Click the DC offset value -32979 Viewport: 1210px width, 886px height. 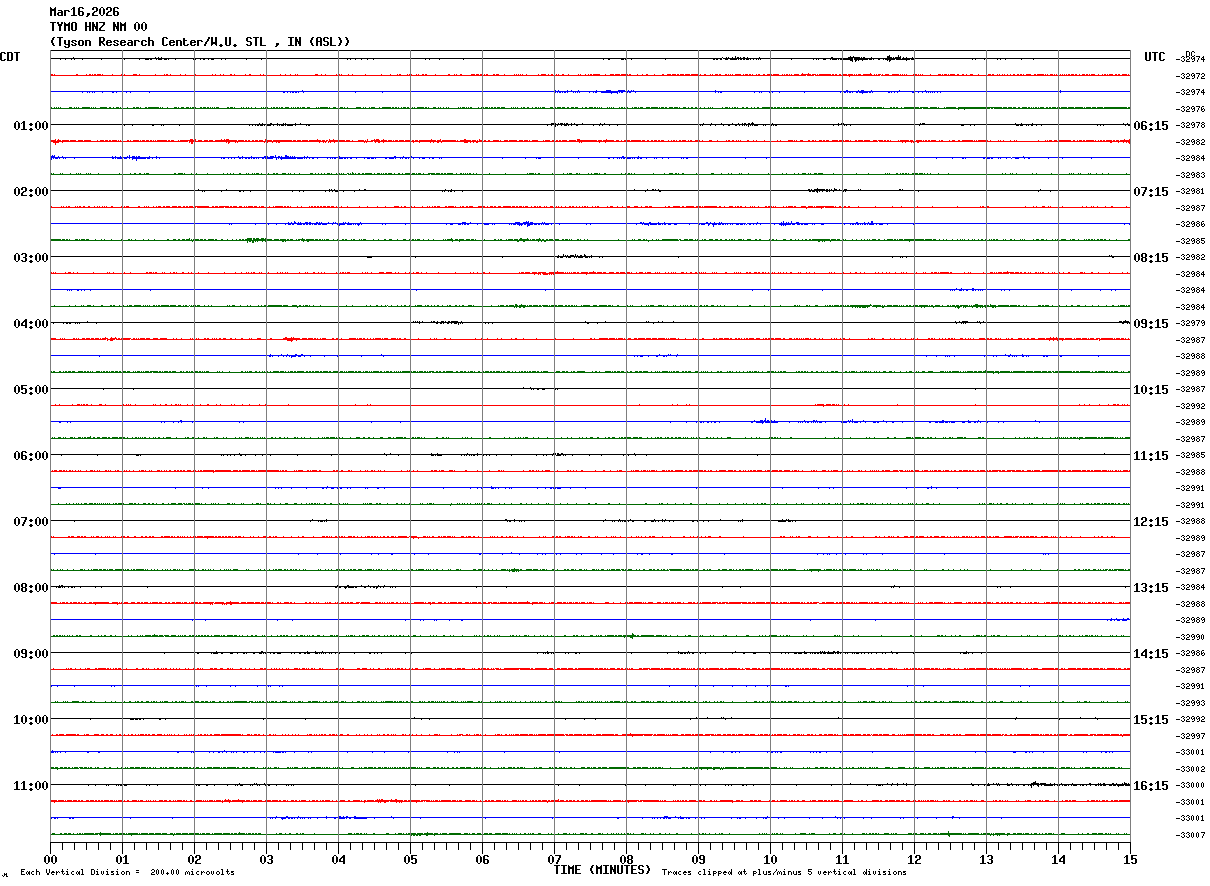tap(1191, 323)
